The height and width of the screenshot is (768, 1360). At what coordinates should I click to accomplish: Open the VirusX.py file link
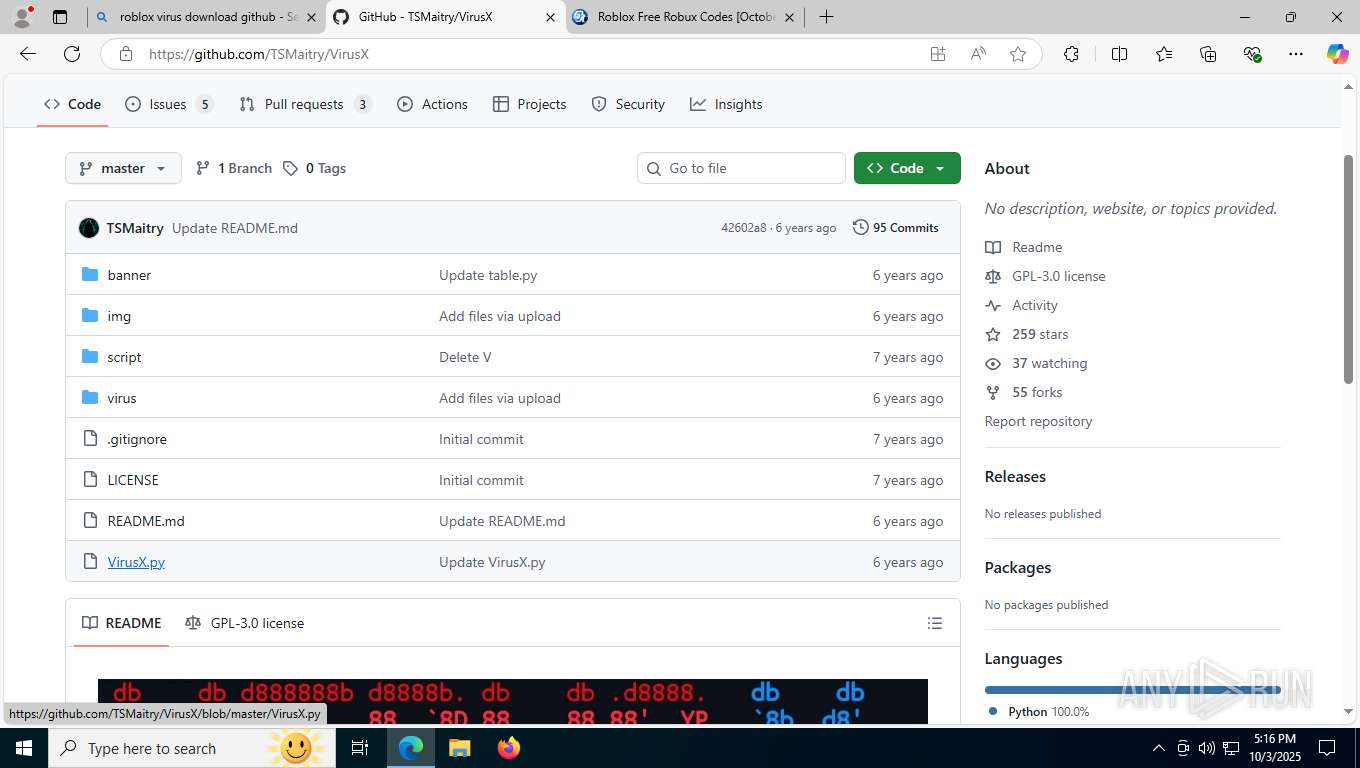click(x=136, y=562)
